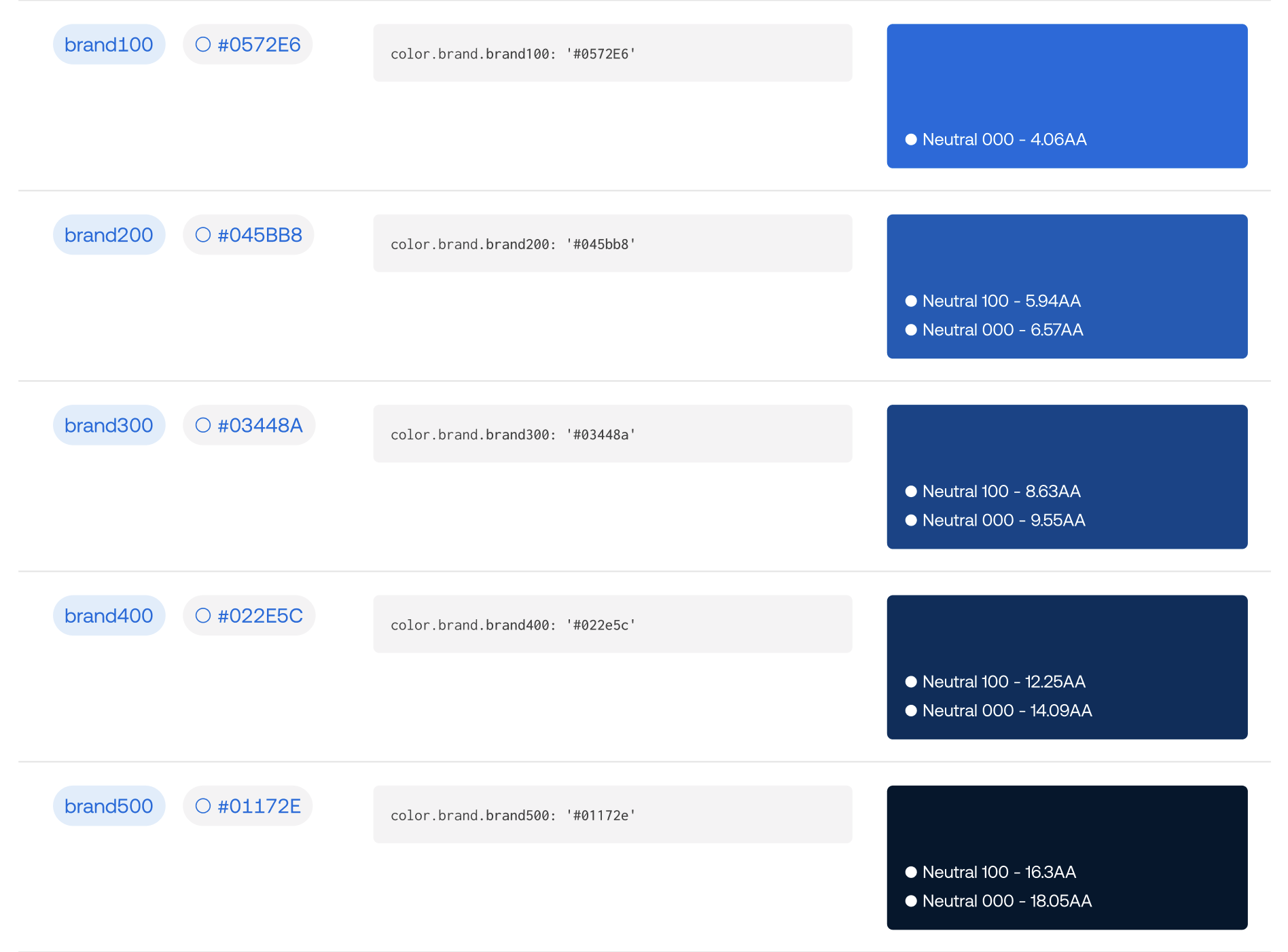Select the brand300 token pill

(x=109, y=425)
